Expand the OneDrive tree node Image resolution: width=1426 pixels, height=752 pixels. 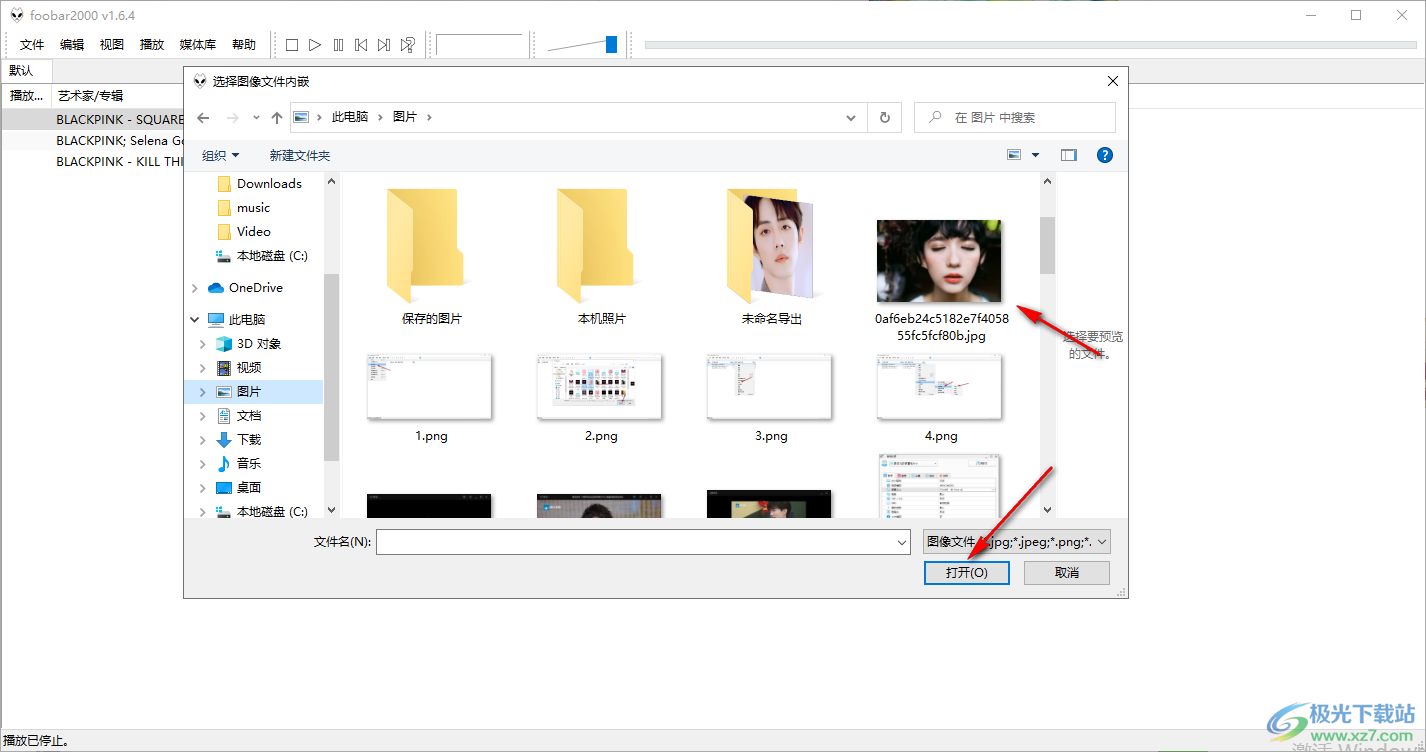[x=195, y=288]
